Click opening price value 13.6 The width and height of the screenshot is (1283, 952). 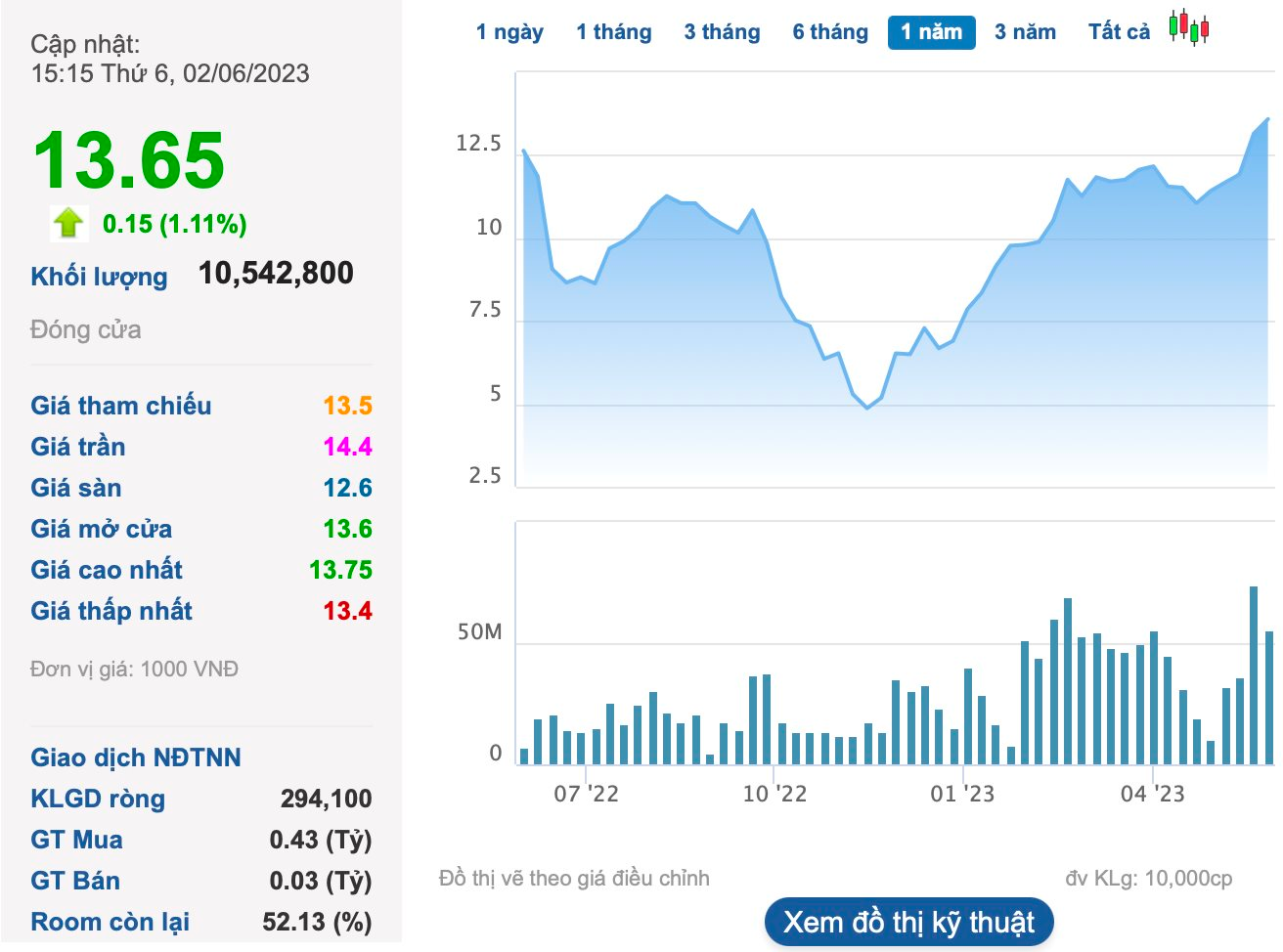[348, 529]
